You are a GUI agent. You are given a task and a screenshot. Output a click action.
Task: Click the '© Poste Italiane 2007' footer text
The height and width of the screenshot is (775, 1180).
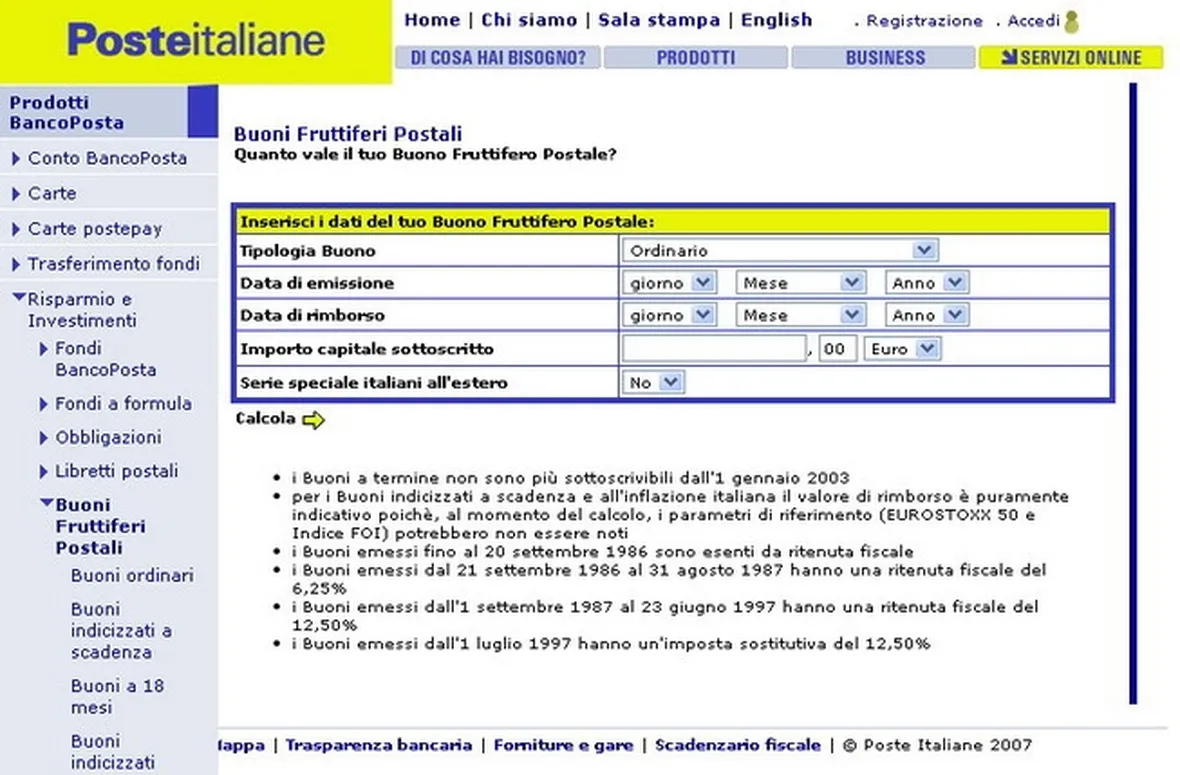coord(937,746)
